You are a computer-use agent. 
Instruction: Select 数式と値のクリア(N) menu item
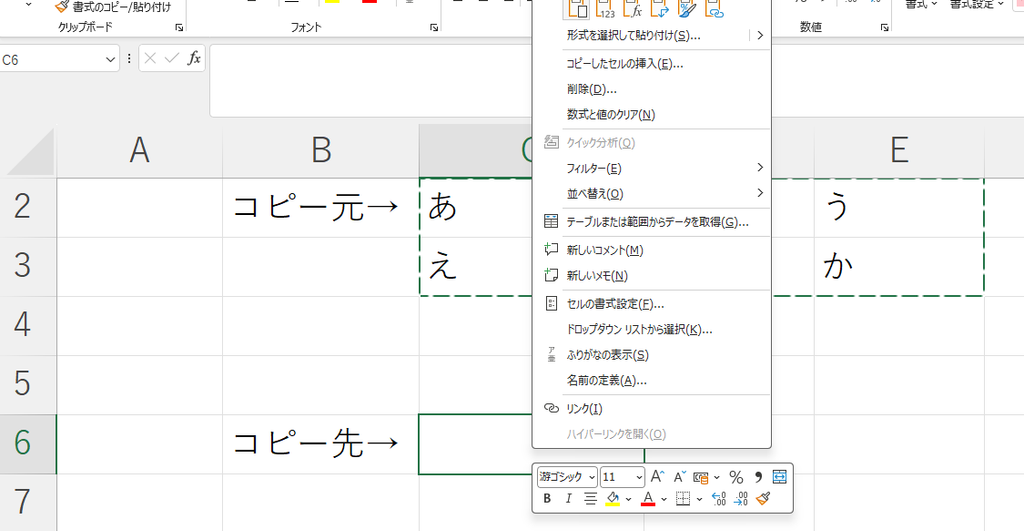tap(652, 114)
